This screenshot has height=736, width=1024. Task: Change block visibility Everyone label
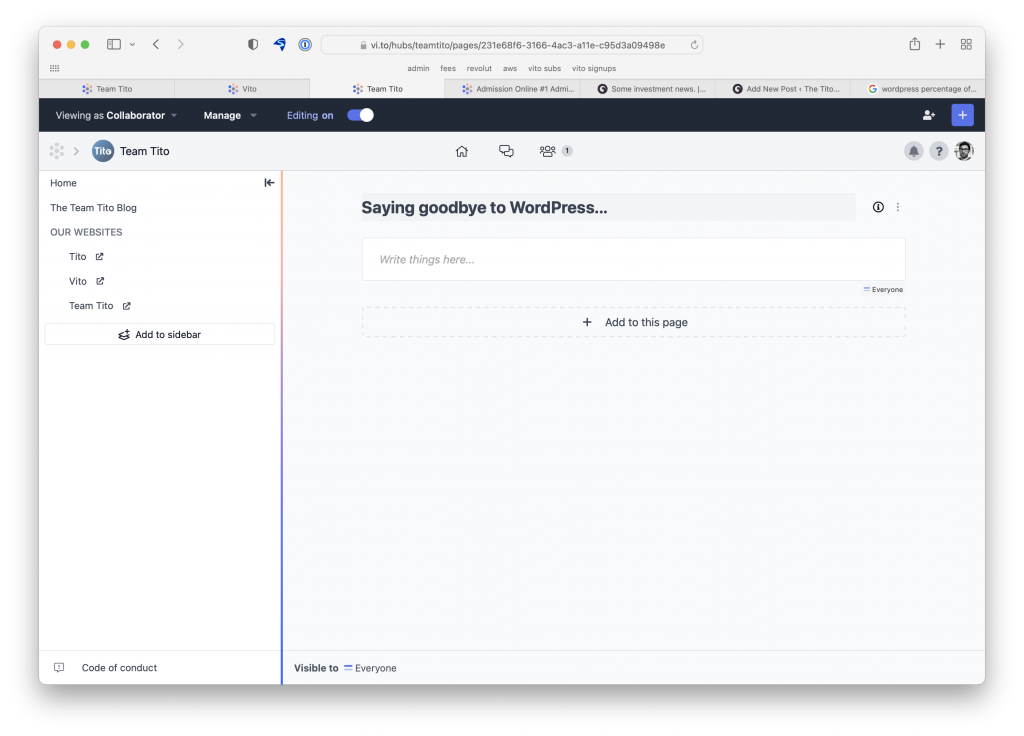coord(883,289)
